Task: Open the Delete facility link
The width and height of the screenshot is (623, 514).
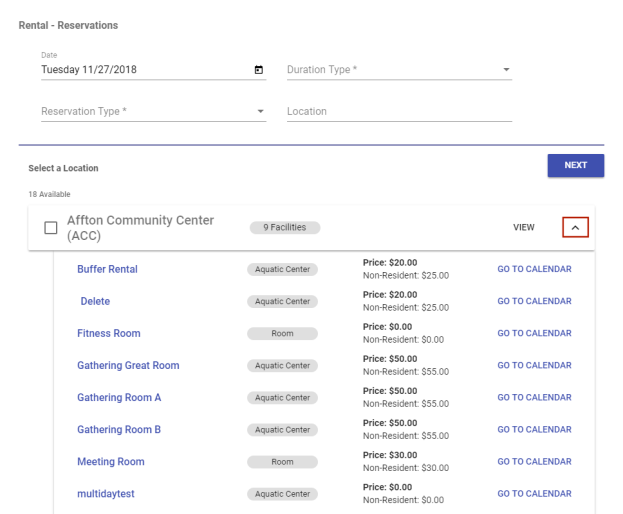Action: pyautogui.click(x=95, y=301)
